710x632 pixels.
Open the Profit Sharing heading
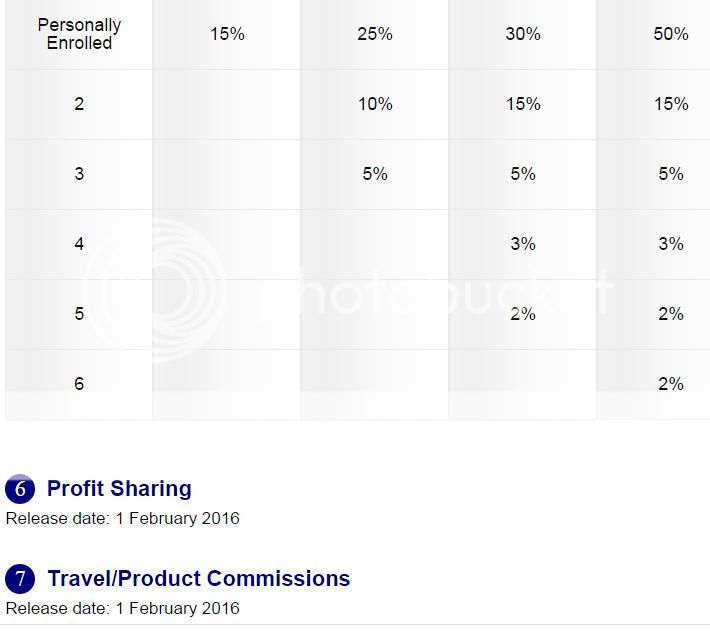point(120,488)
